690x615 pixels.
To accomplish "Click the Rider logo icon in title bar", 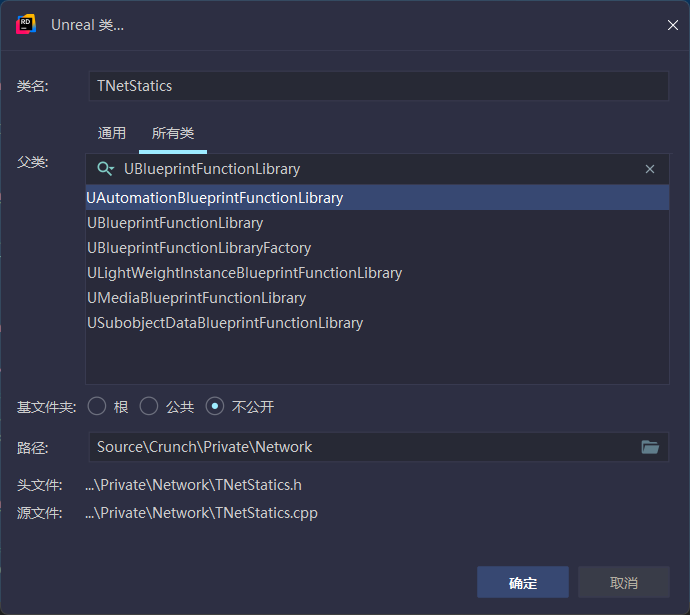I will (26, 24).
